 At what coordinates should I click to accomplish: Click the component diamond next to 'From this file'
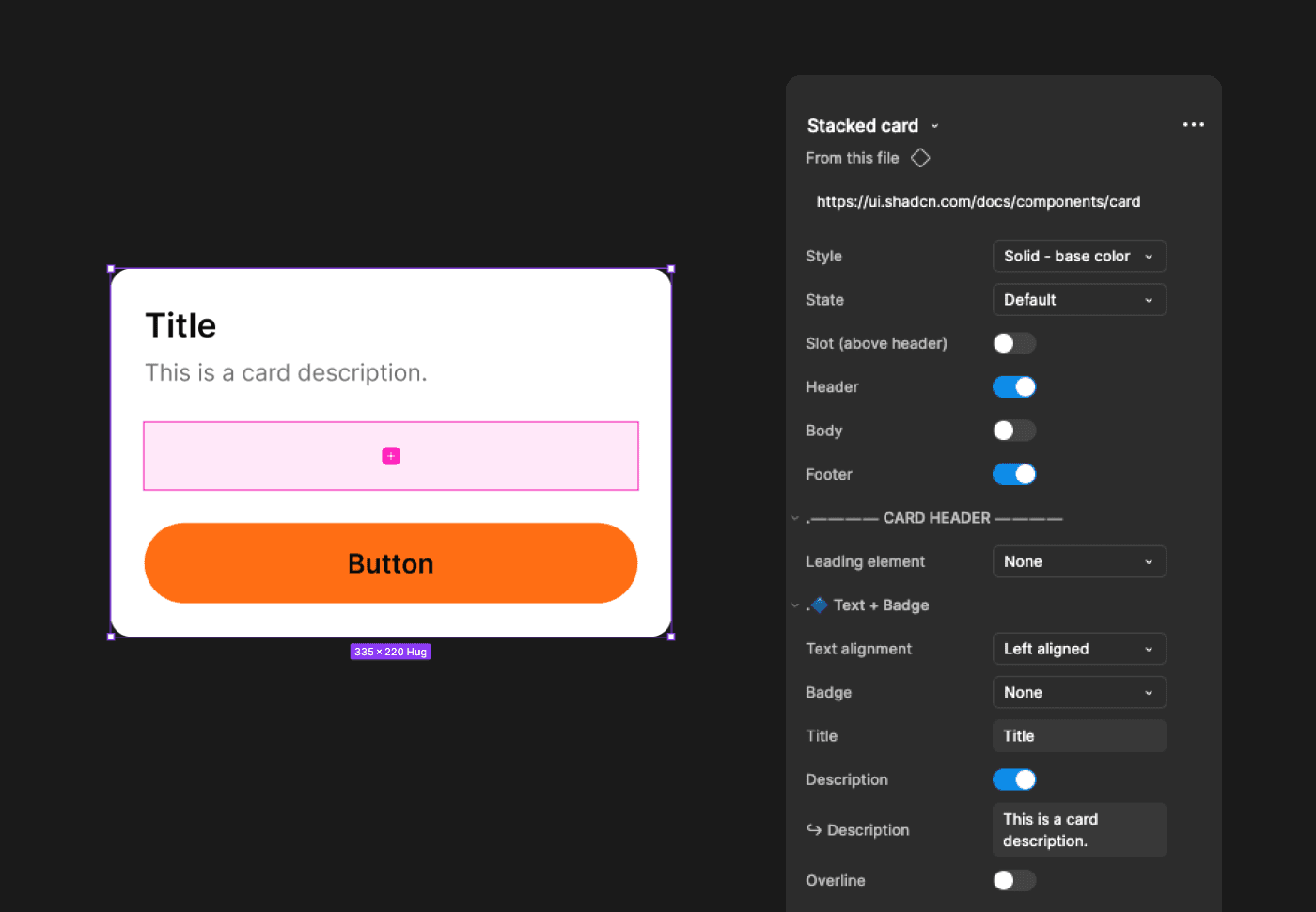tap(919, 157)
